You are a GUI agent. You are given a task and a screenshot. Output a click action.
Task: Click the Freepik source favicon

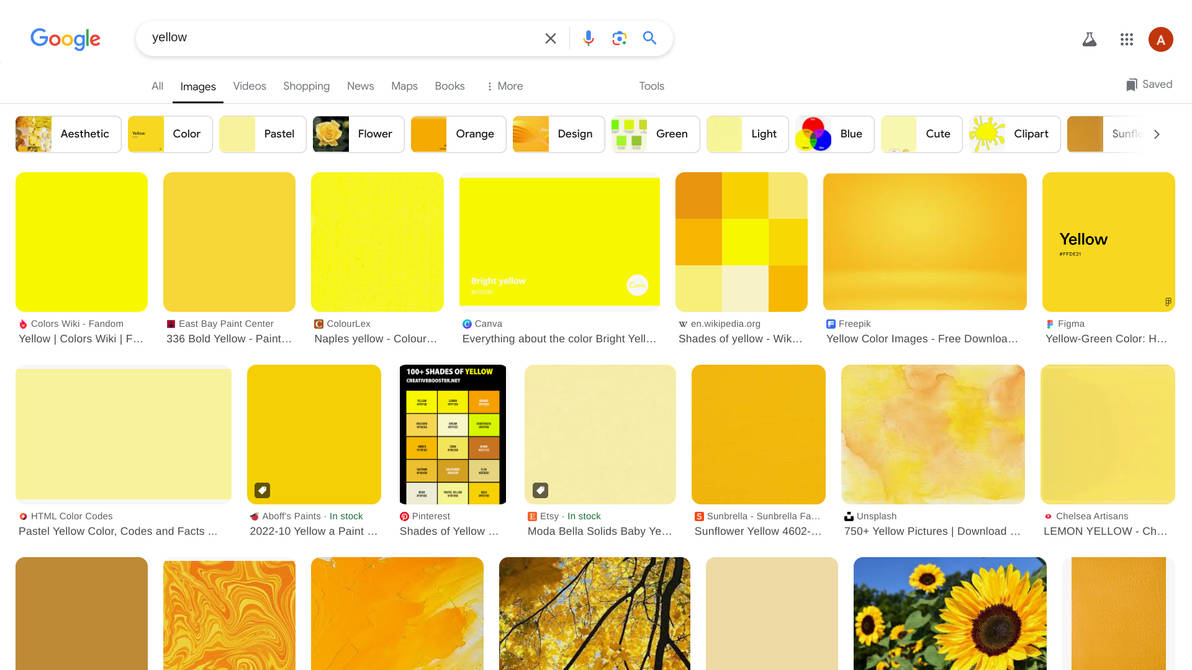point(831,324)
